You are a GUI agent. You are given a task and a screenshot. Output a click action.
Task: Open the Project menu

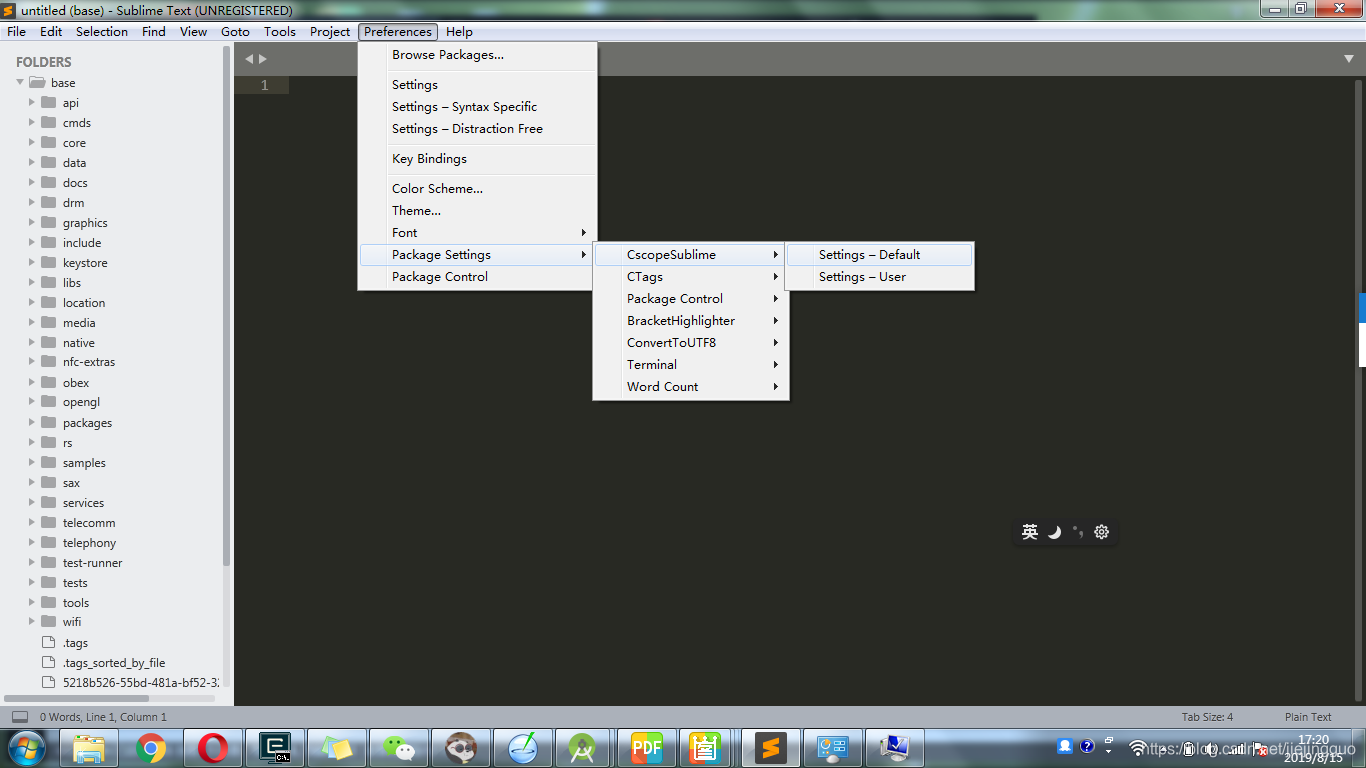tap(330, 31)
